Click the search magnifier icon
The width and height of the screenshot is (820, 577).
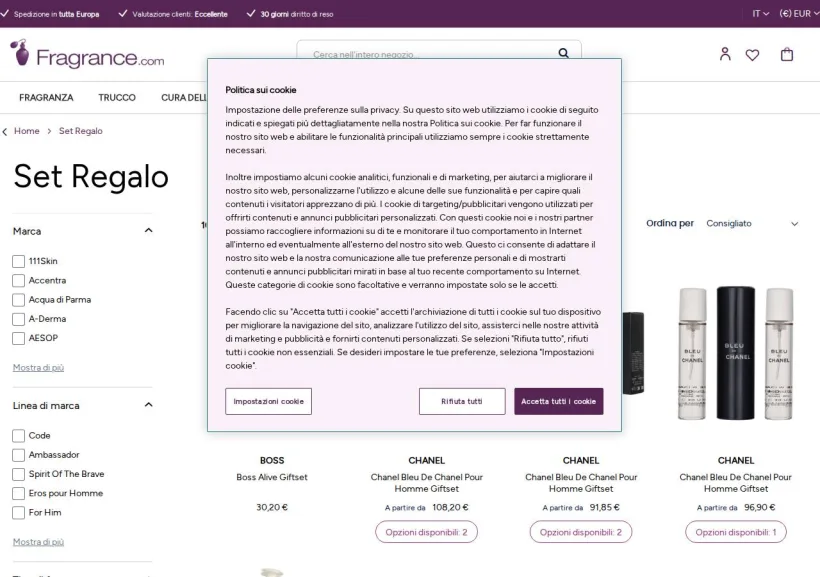(563, 53)
